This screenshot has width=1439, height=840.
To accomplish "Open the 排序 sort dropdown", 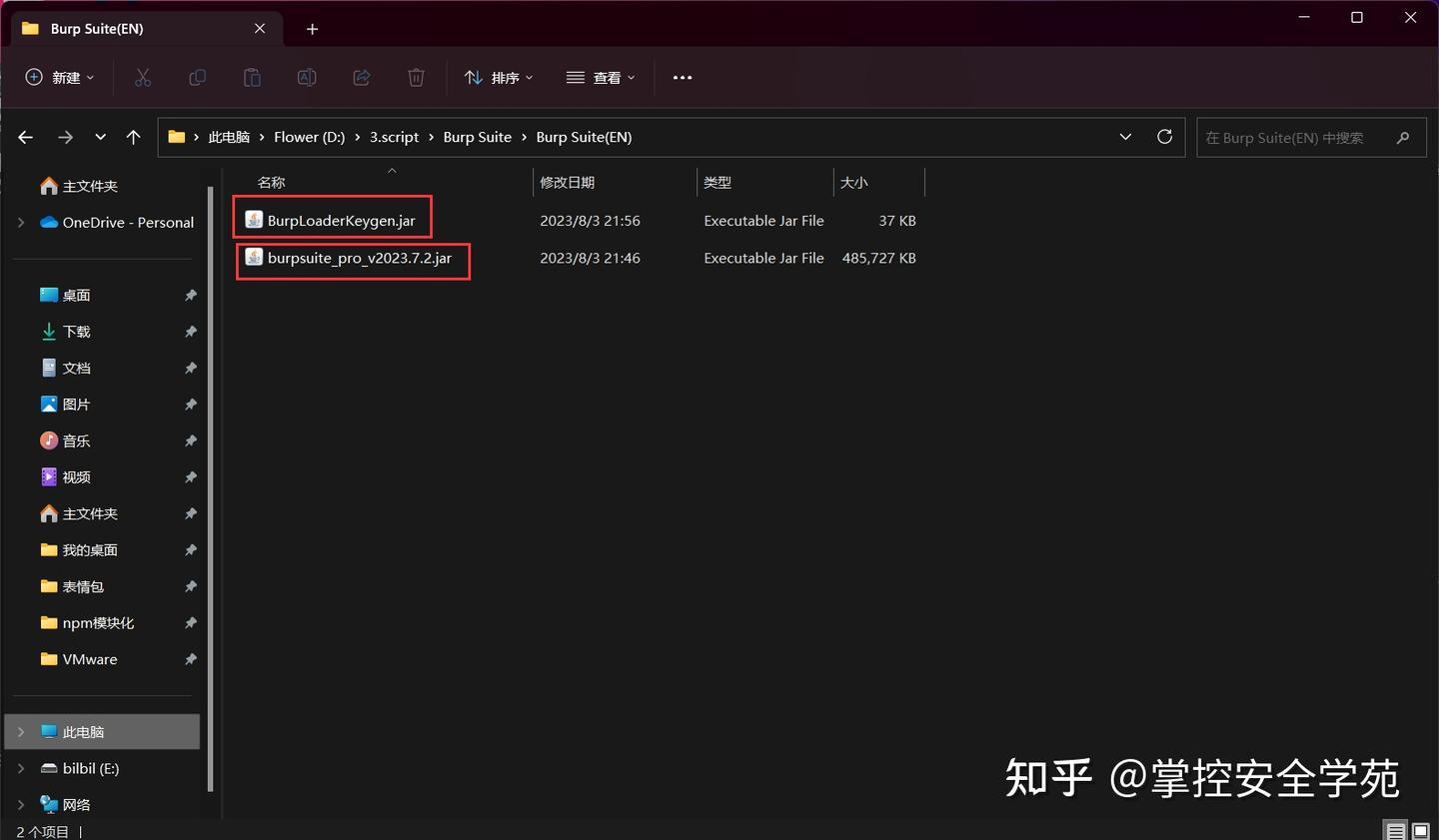I will [500, 78].
